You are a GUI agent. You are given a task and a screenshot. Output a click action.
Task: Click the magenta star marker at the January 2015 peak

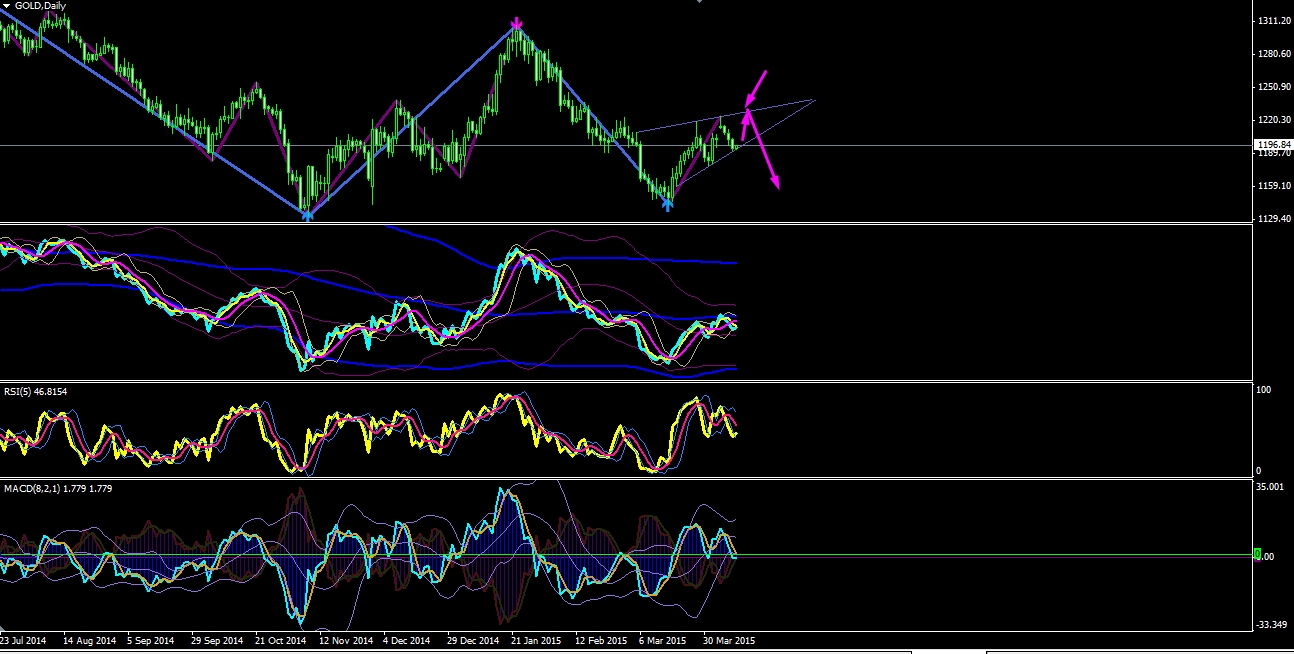pyautogui.click(x=516, y=22)
